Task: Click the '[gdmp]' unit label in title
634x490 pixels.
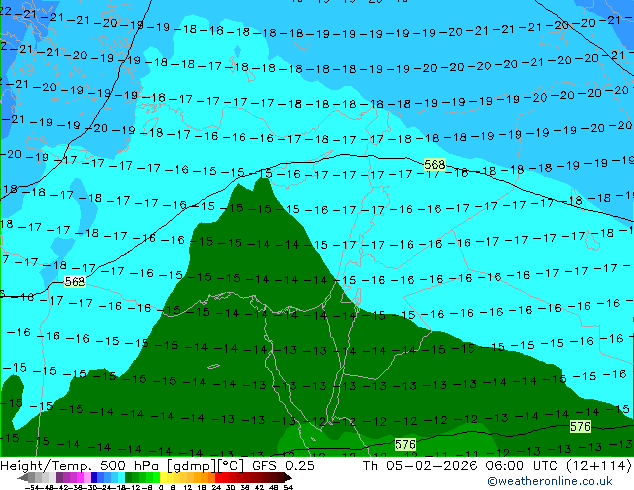Action: [190, 465]
